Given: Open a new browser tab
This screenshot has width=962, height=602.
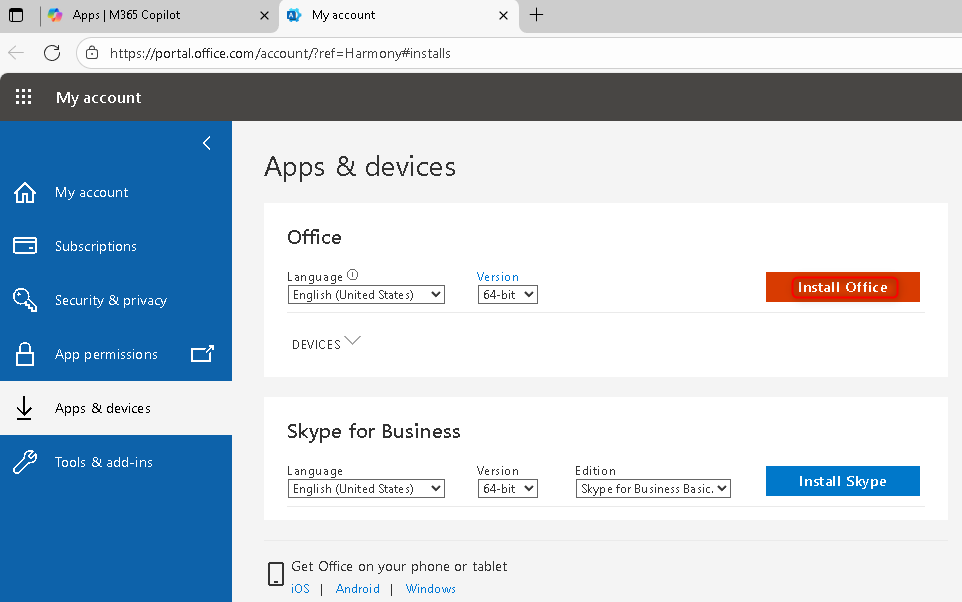Looking at the screenshot, I should coord(536,15).
